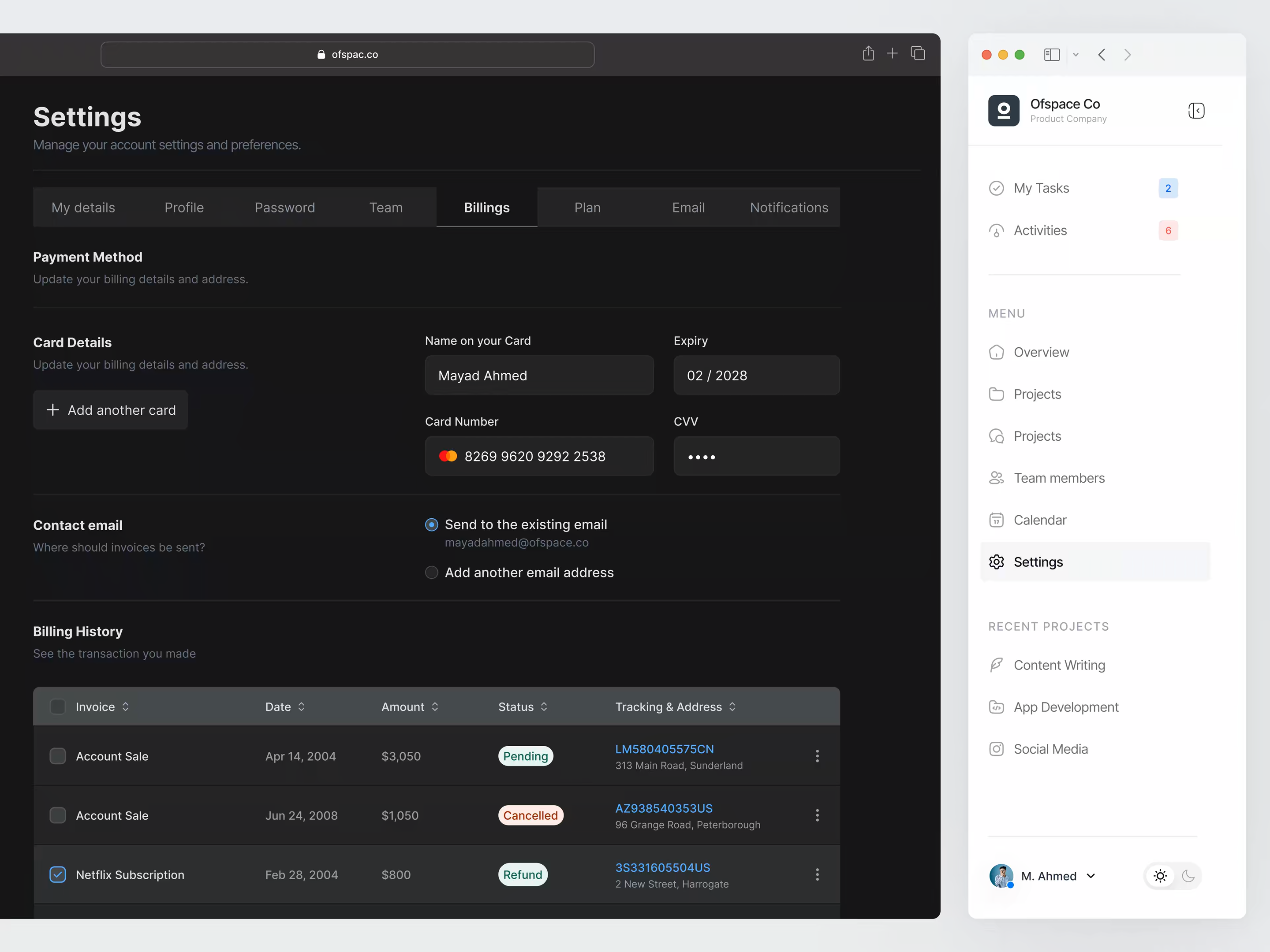The height and width of the screenshot is (952, 1270).
Task: Select the Overview menu item's home icon
Action: [x=997, y=352]
